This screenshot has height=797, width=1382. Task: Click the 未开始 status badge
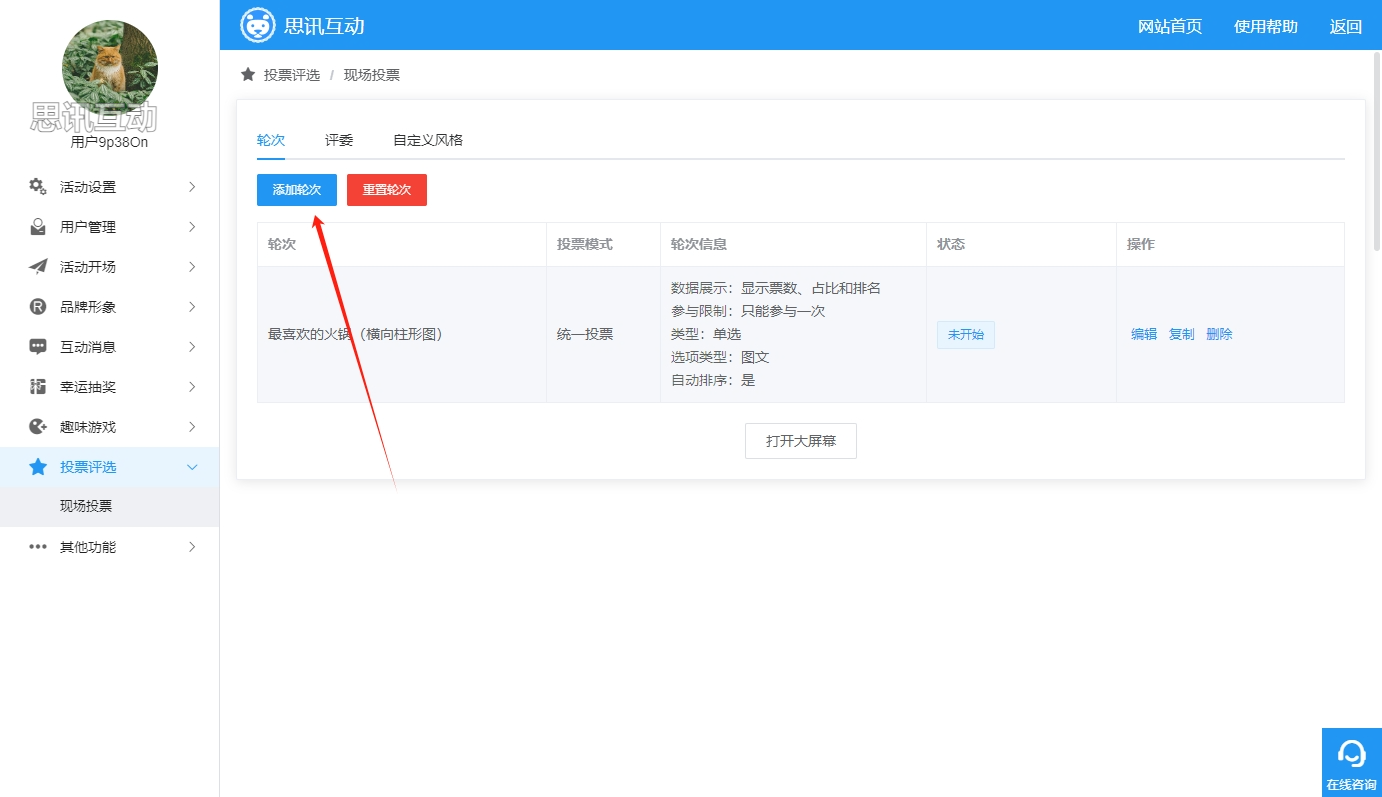coord(966,334)
